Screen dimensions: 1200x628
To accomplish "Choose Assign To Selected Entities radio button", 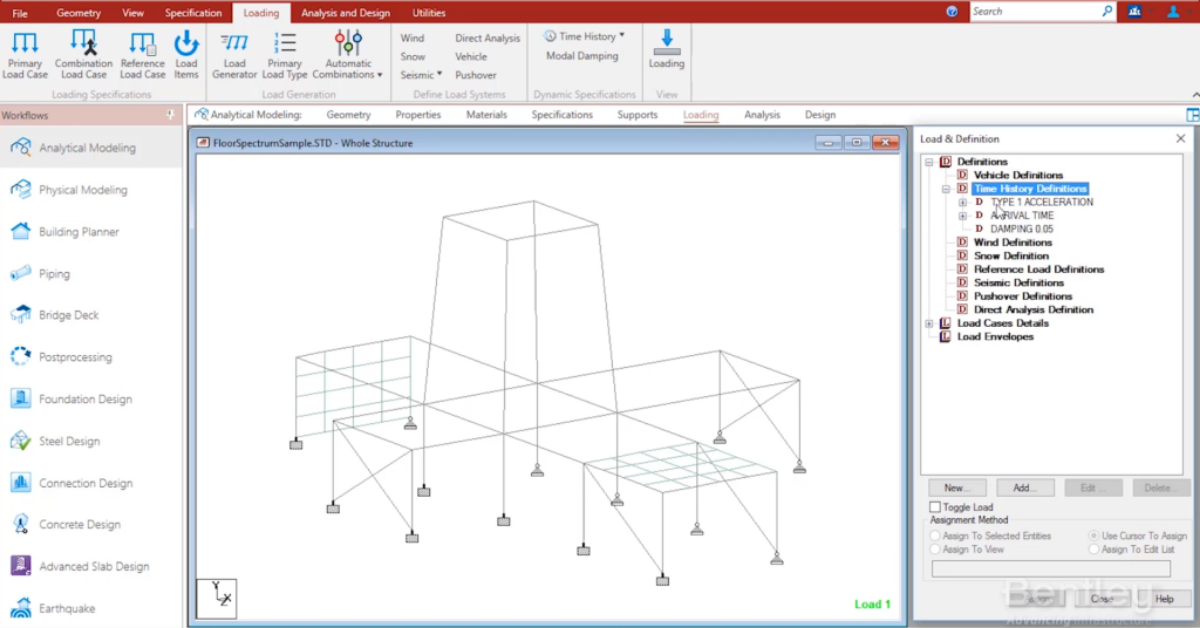I will point(936,536).
